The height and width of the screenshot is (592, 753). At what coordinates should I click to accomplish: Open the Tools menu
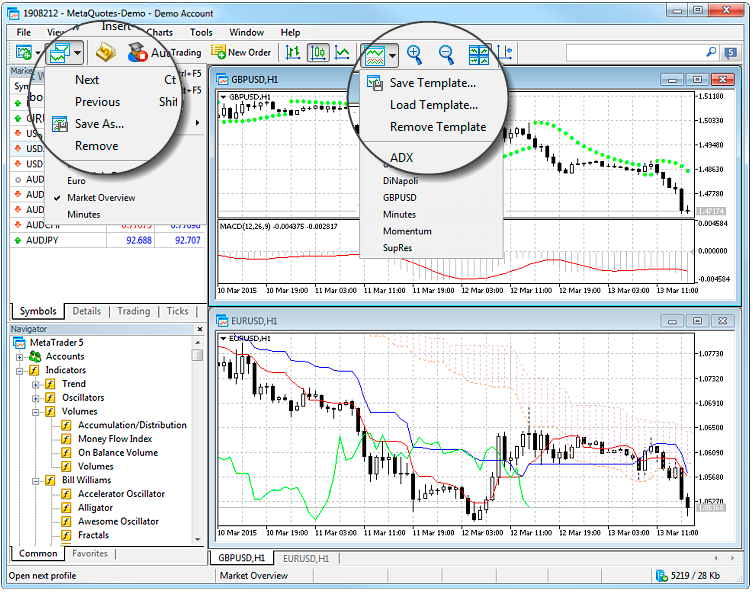201,32
